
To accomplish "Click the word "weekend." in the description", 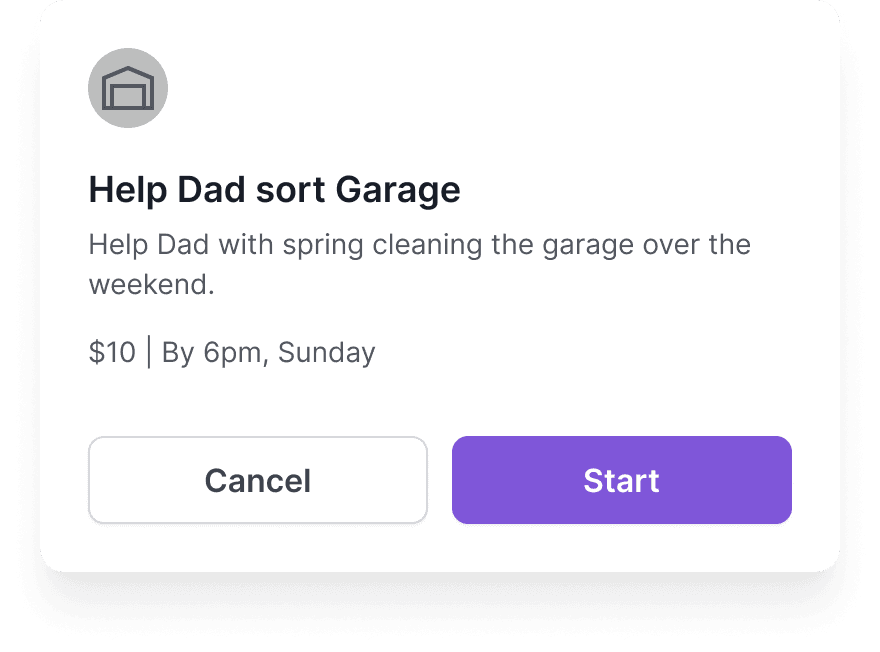I will coord(152,285).
